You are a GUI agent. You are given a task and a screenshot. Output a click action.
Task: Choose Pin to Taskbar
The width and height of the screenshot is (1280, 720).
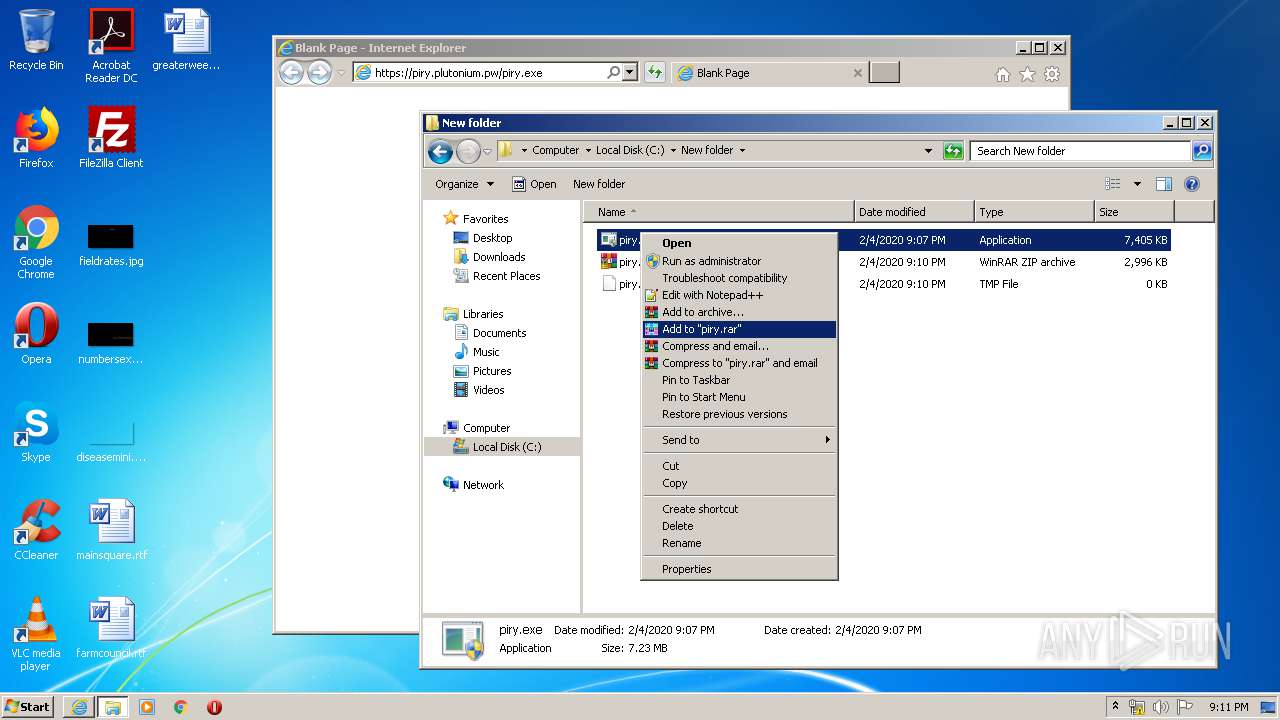739,380
